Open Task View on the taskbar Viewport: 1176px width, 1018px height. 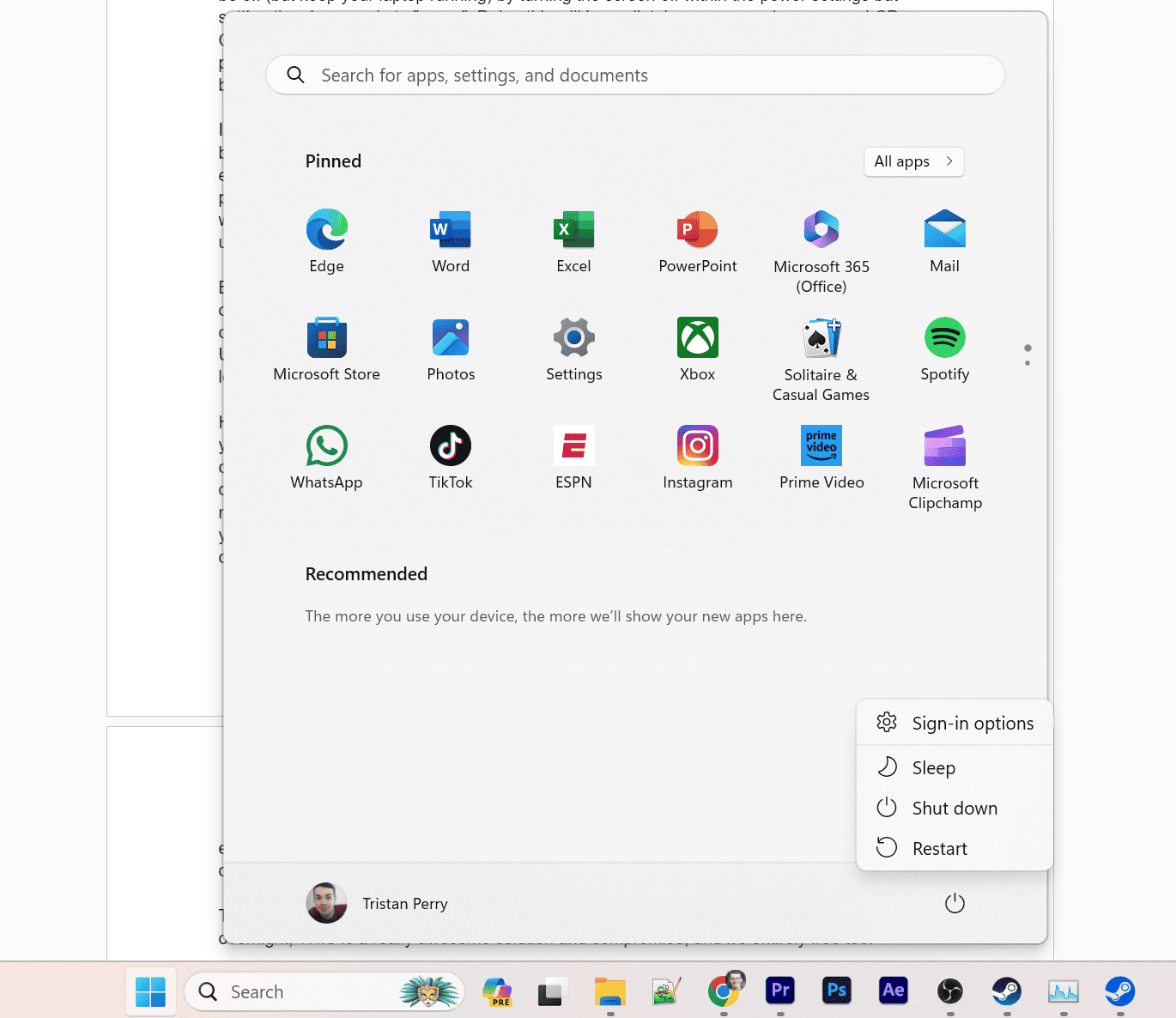point(554,991)
